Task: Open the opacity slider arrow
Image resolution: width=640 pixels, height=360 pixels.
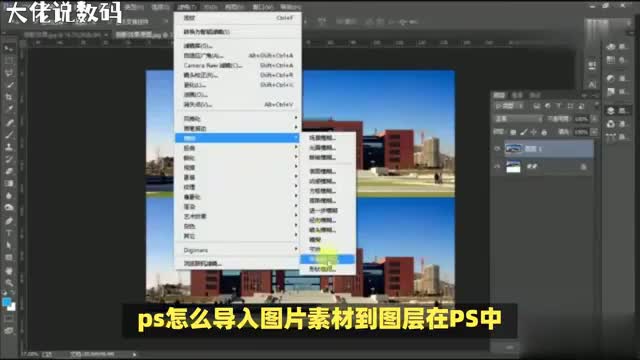Action: (x=594, y=119)
